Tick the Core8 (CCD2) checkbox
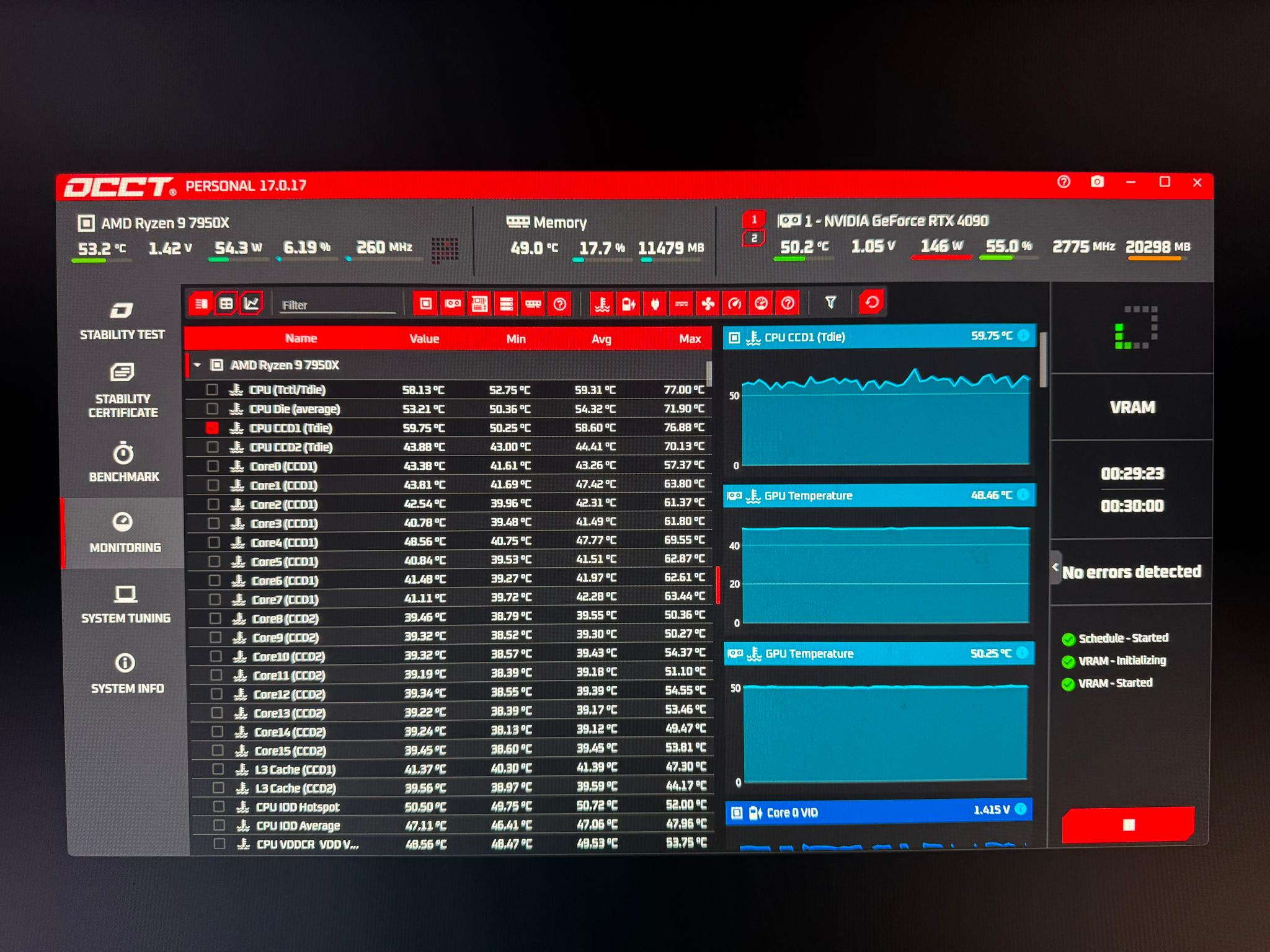The image size is (1270, 952). 215,619
